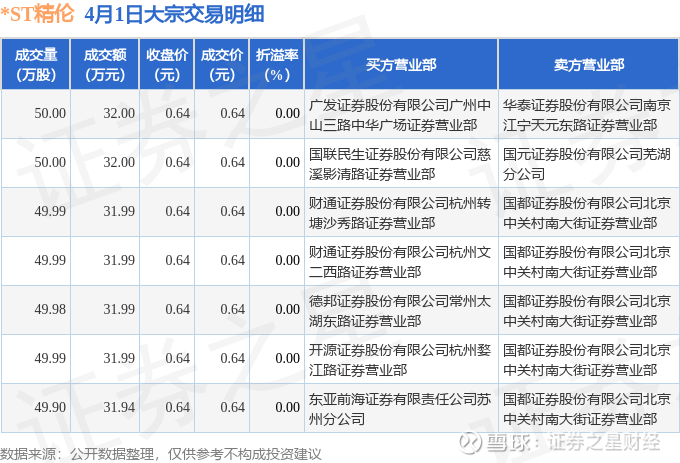This screenshot has height=463, width=680.
Task: Click volume 49.99 in 财通杭州转塘沙秀路 row
Action: tap(50, 212)
